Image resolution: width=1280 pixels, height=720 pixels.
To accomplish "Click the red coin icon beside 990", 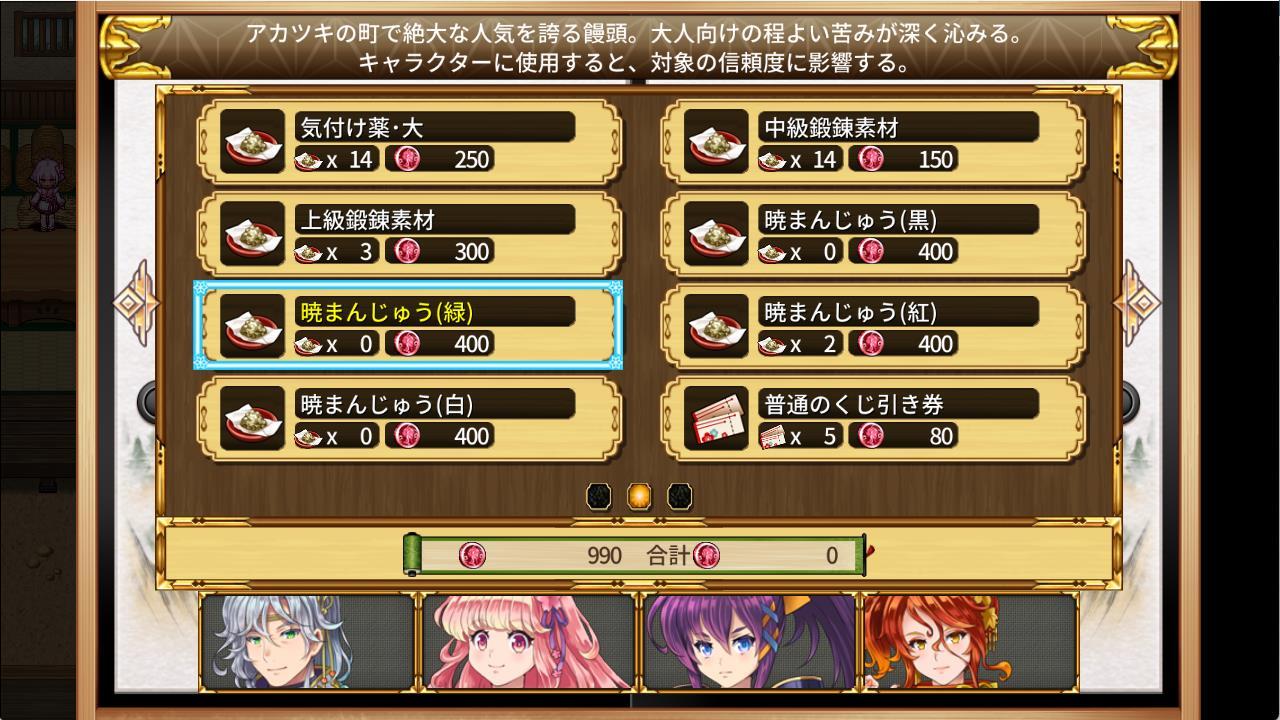I will [x=472, y=555].
